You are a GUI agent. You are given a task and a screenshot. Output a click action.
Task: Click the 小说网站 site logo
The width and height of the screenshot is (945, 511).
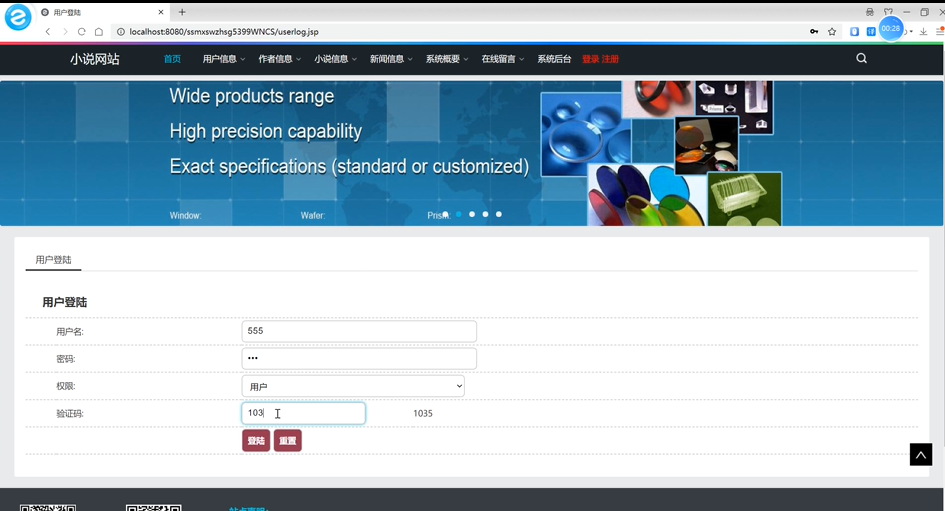95,59
